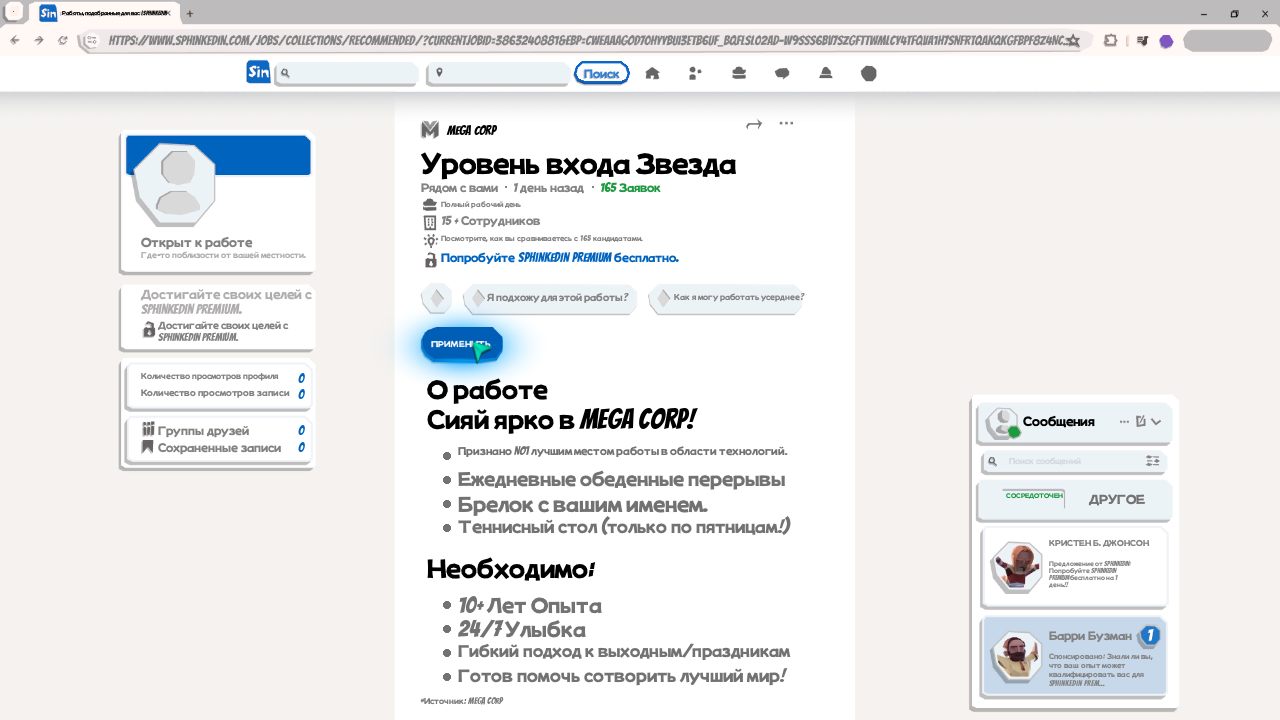The height and width of the screenshot is (720, 1280).
Task: Open the message filter settings icon
Action: (x=1153, y=461)
